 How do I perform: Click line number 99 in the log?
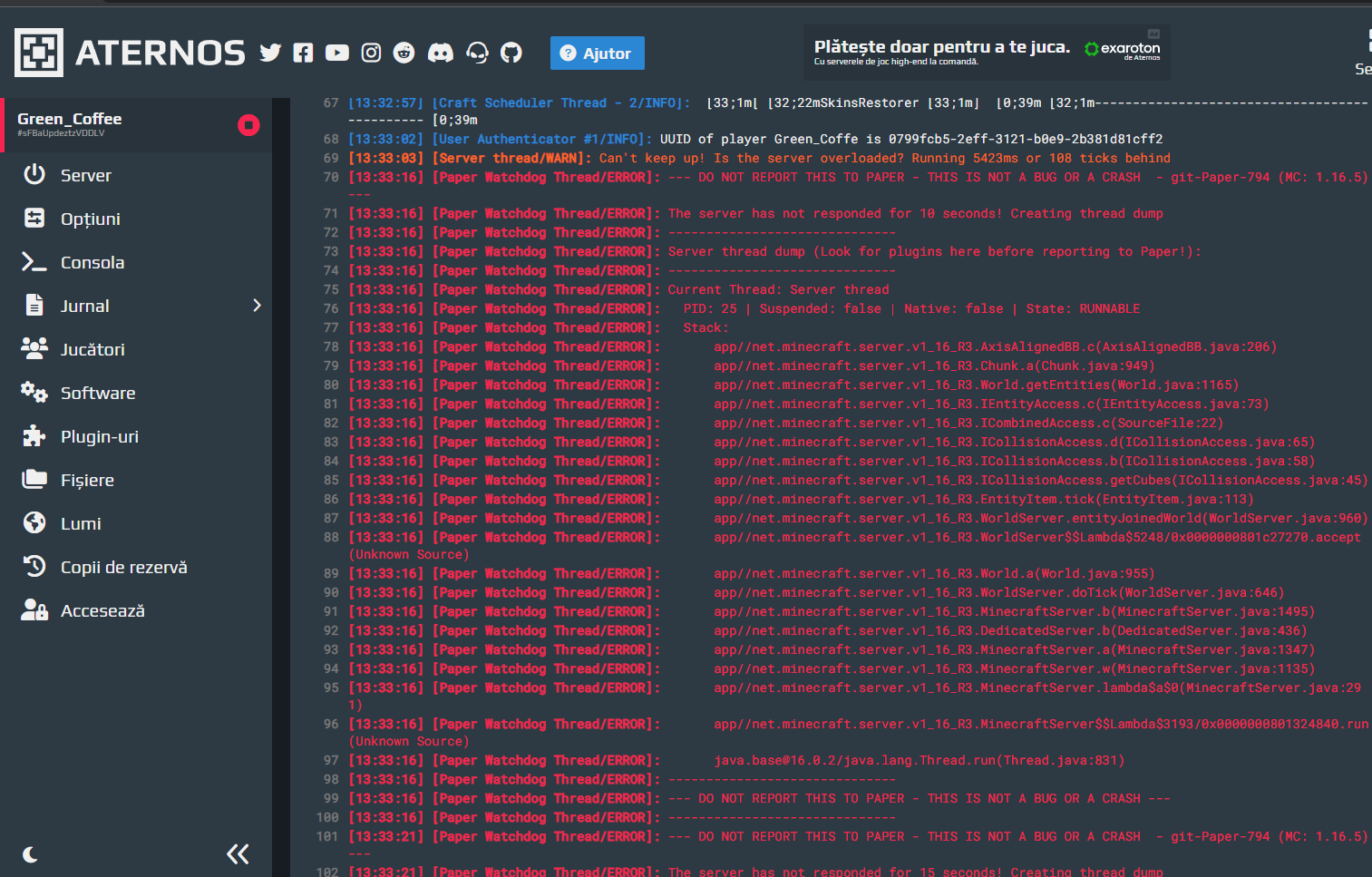point(330,798)
